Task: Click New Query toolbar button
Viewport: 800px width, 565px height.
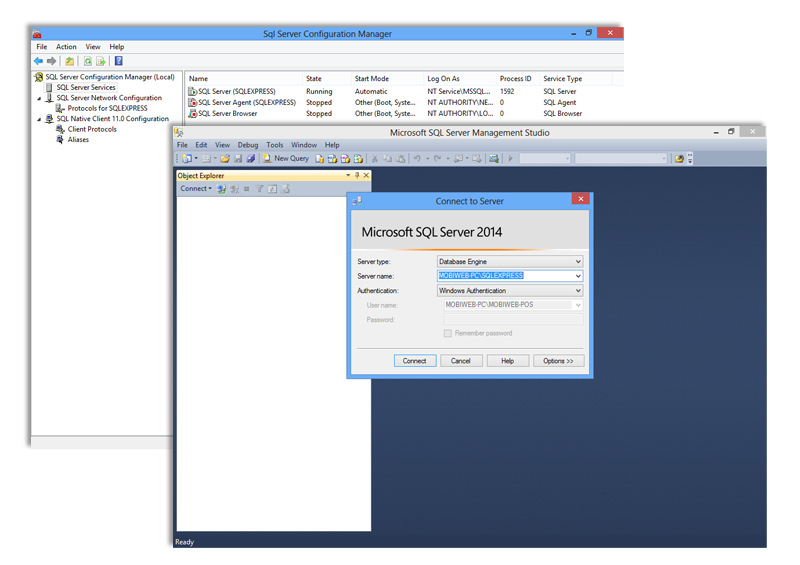Action: [286, 159]
